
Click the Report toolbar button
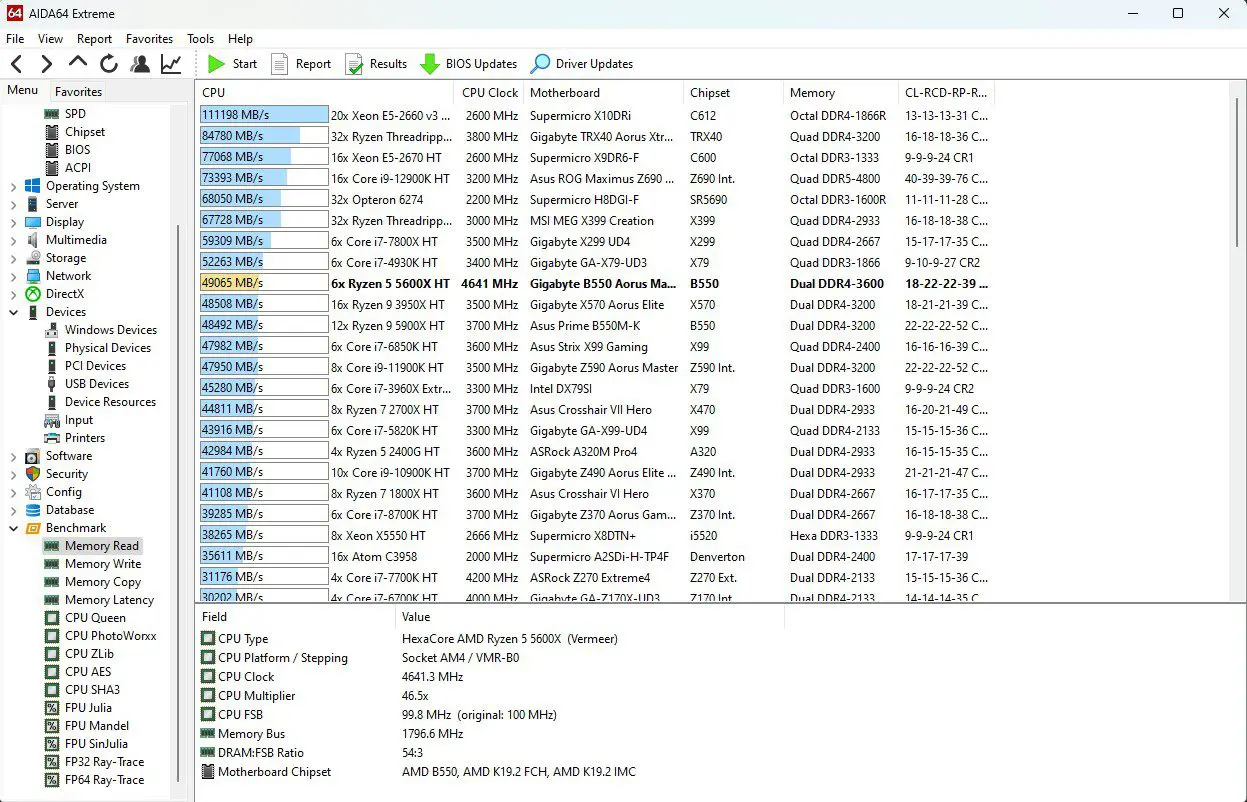(x=301, y=64)
